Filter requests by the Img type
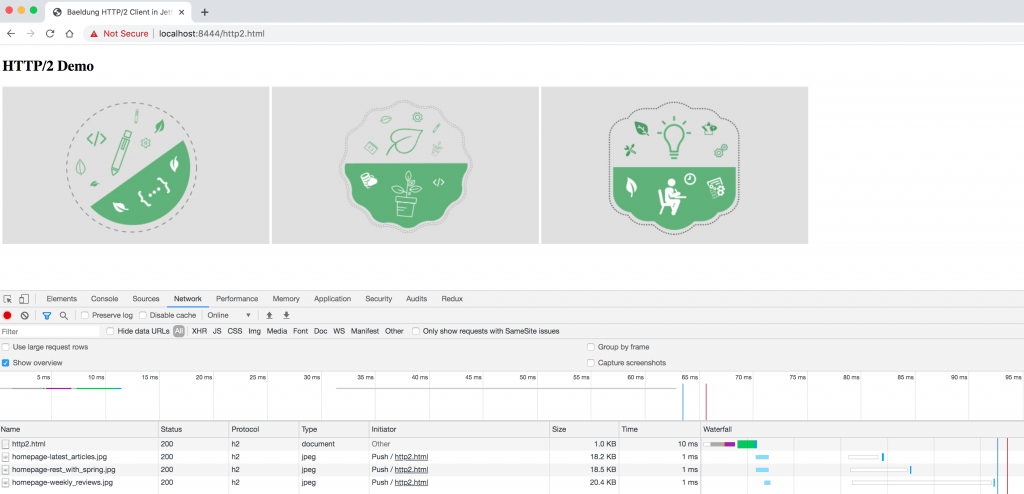This screenshot has height=494, width=1024. [255, 331]
